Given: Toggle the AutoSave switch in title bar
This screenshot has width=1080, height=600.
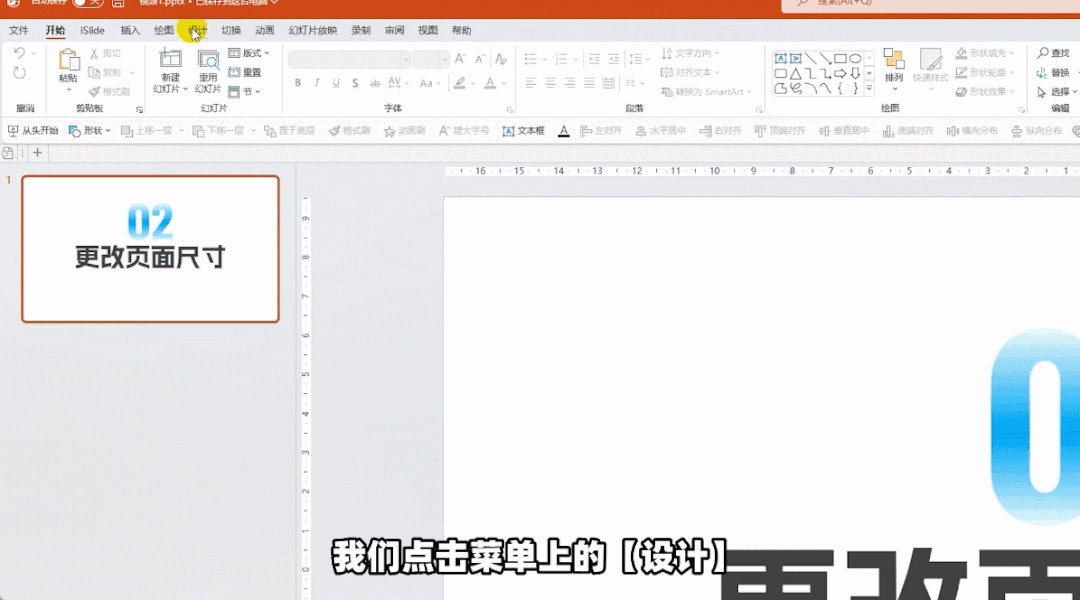Looking at the screenshot, I should click(87, 3).
